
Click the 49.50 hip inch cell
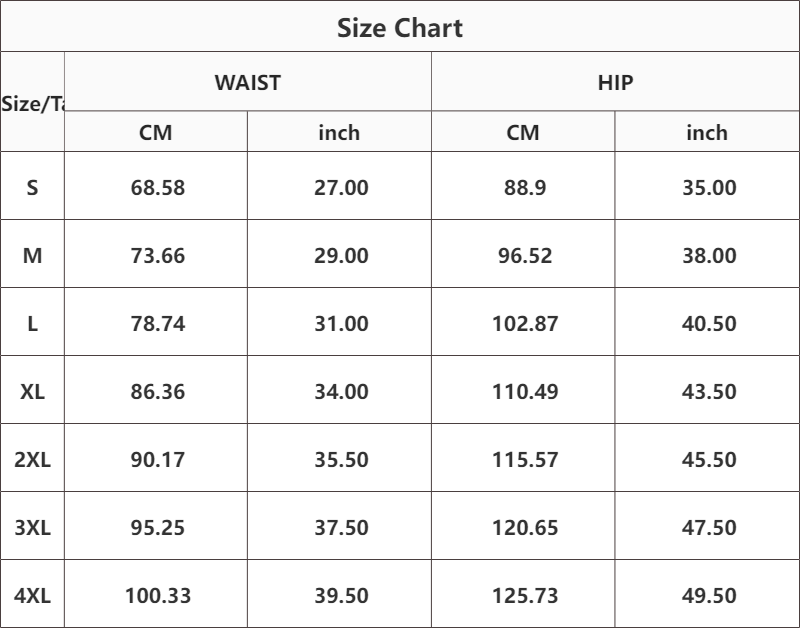coord(707,594)
